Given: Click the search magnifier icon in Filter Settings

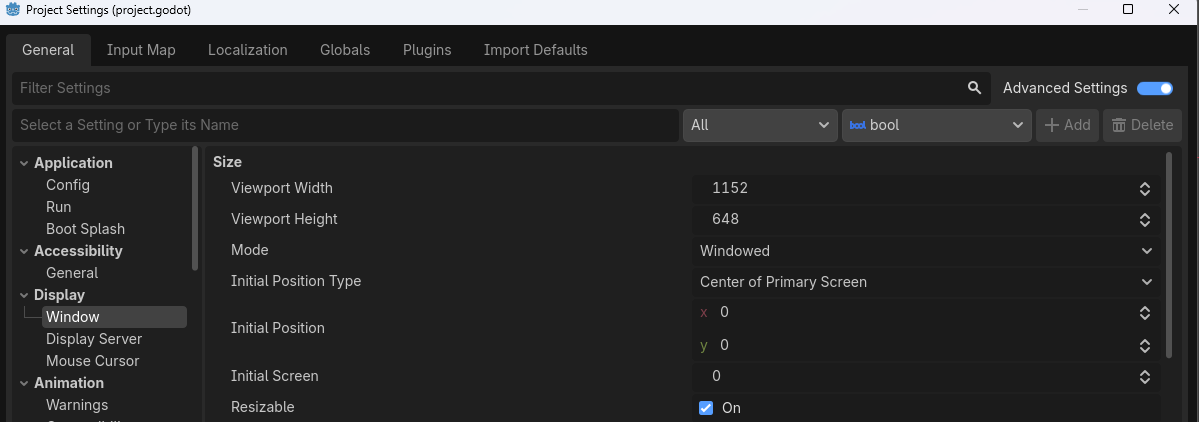Looking at the screenshot, I should pyautogui.click(x=974, y=88).
